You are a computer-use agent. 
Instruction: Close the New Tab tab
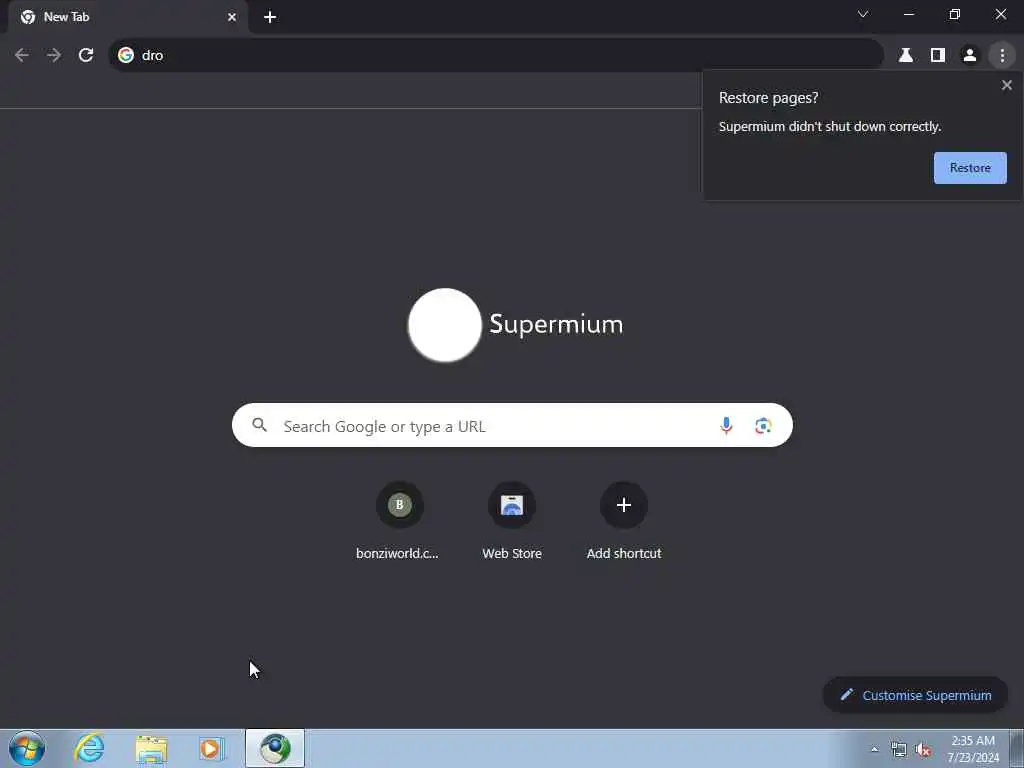click(232, 17)
